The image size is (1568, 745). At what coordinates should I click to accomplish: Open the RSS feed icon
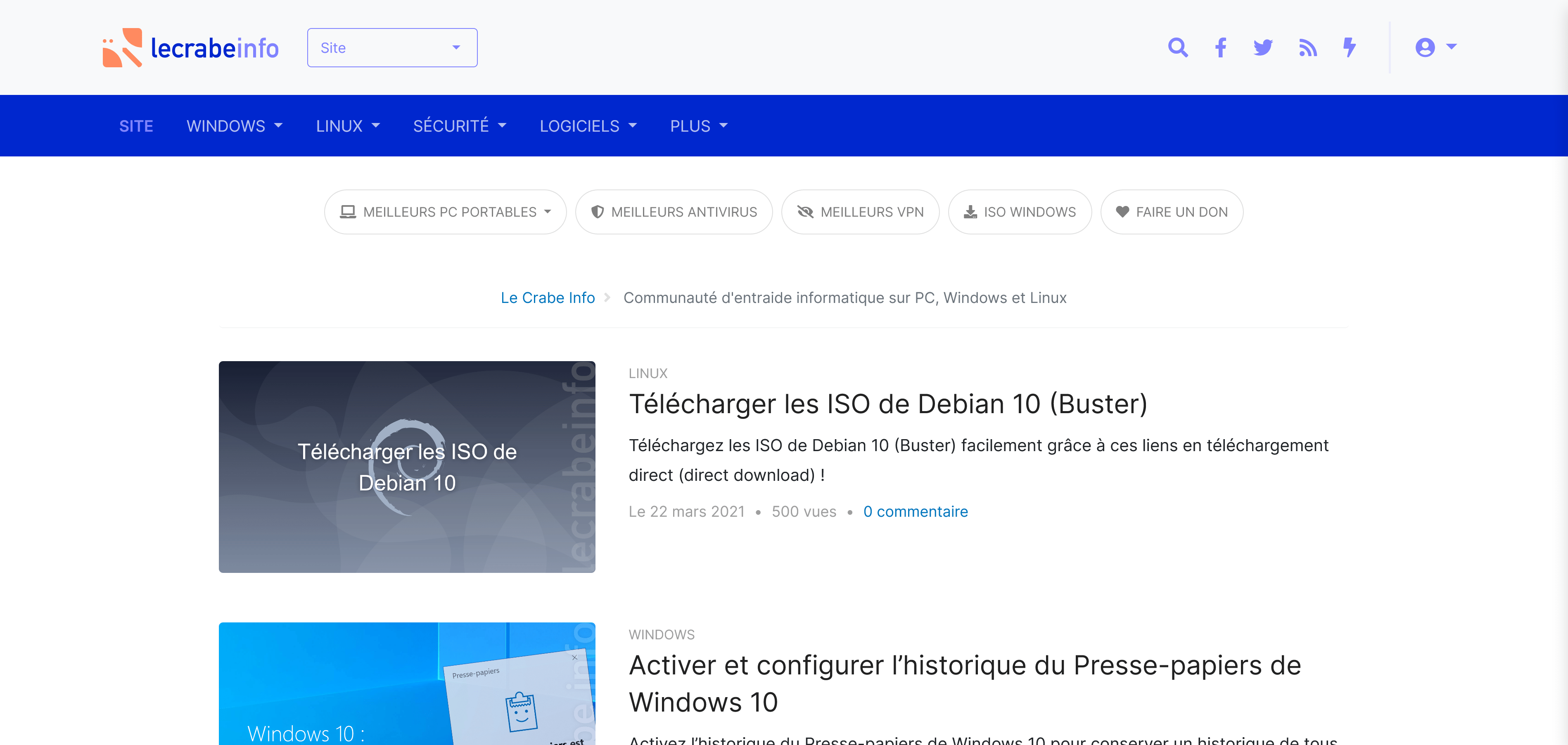tap(1307, 47)
